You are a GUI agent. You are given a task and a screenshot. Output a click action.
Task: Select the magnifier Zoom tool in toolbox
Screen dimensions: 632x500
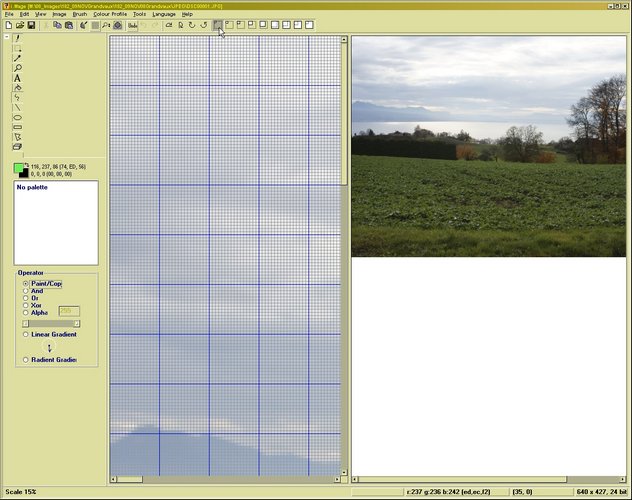18,68
